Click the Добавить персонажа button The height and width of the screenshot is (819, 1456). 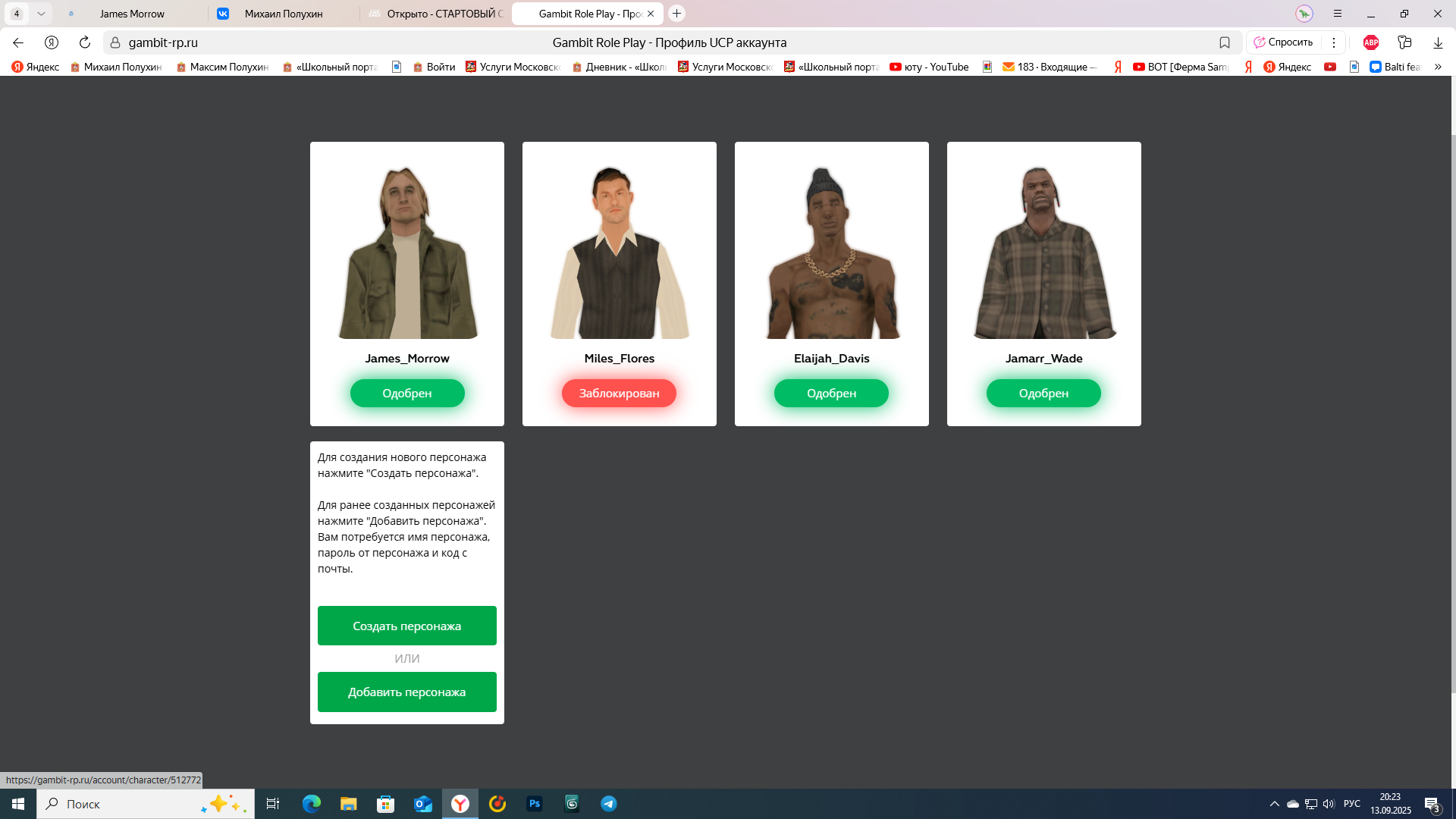[407, 692]
